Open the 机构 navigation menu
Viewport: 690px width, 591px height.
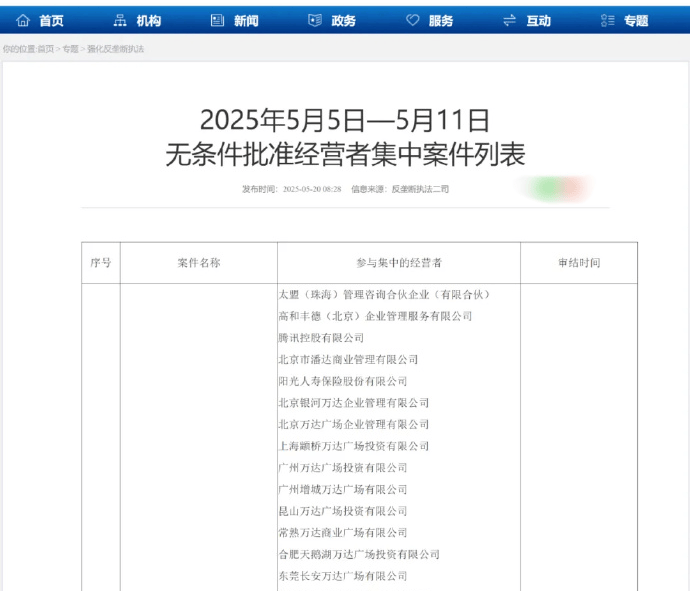(x=149, y=21)
